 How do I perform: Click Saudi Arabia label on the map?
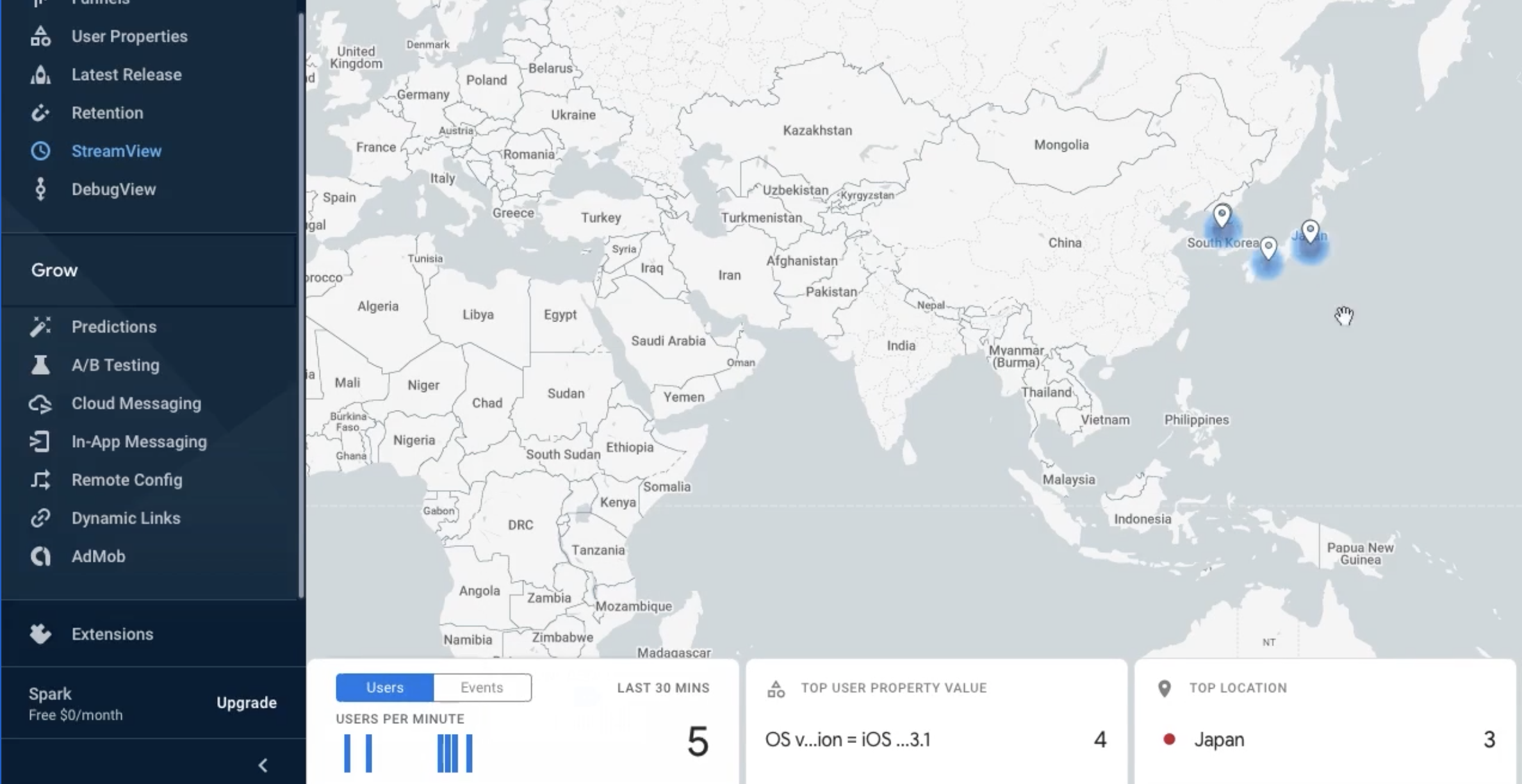pyautogui.click(x=668, y=341)
